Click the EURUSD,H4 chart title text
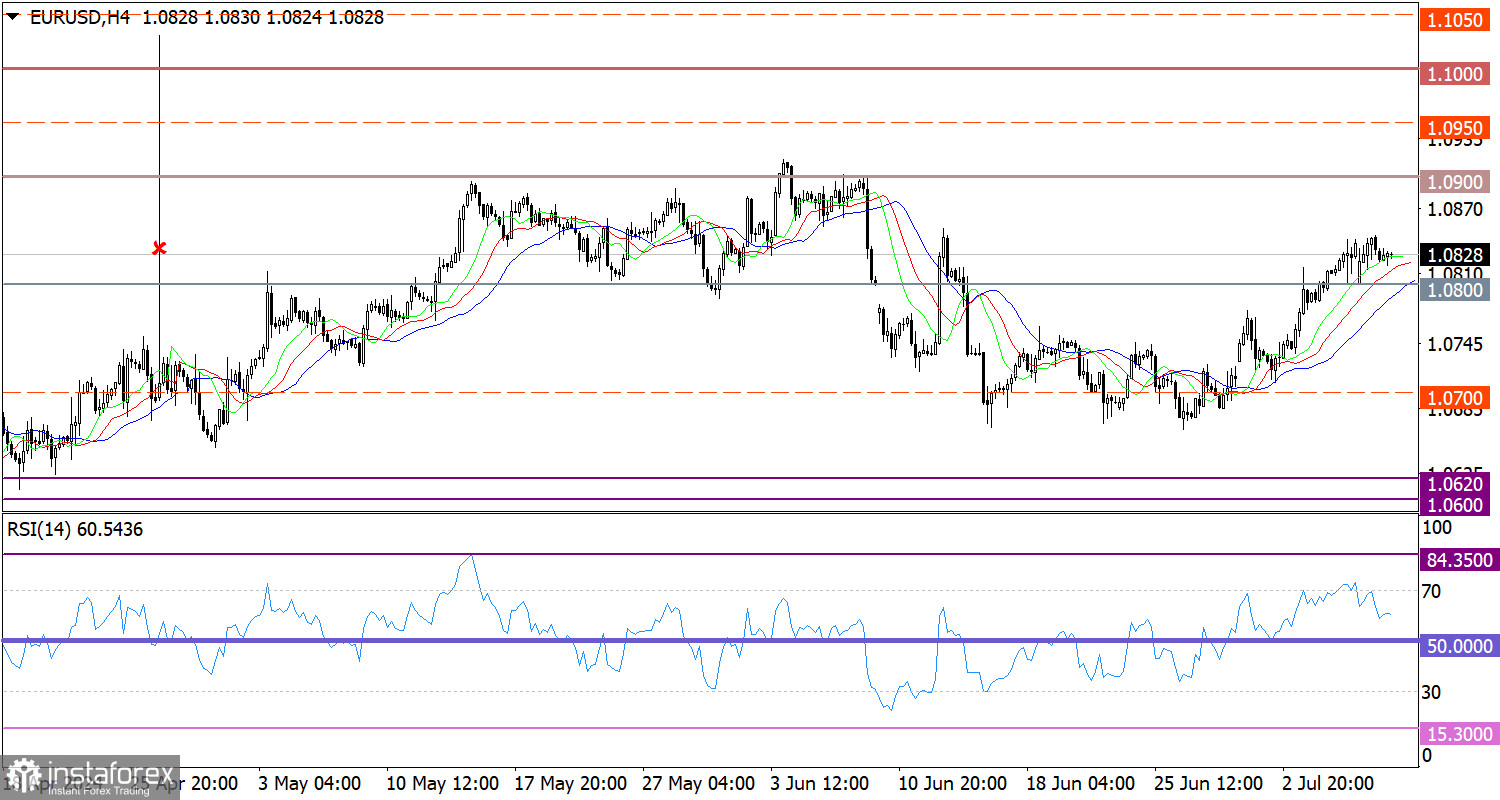1500x800 pixels. click(82, 17)
